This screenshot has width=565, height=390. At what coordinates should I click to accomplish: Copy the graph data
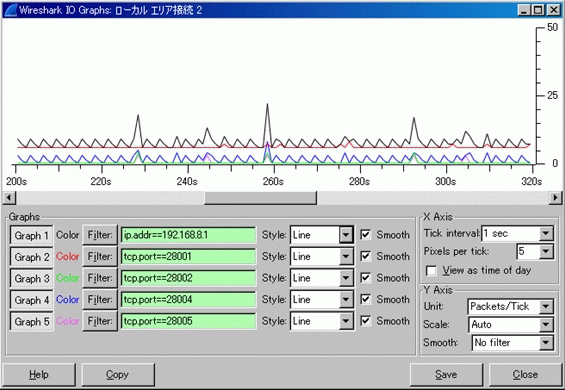(x=118, y=375)
